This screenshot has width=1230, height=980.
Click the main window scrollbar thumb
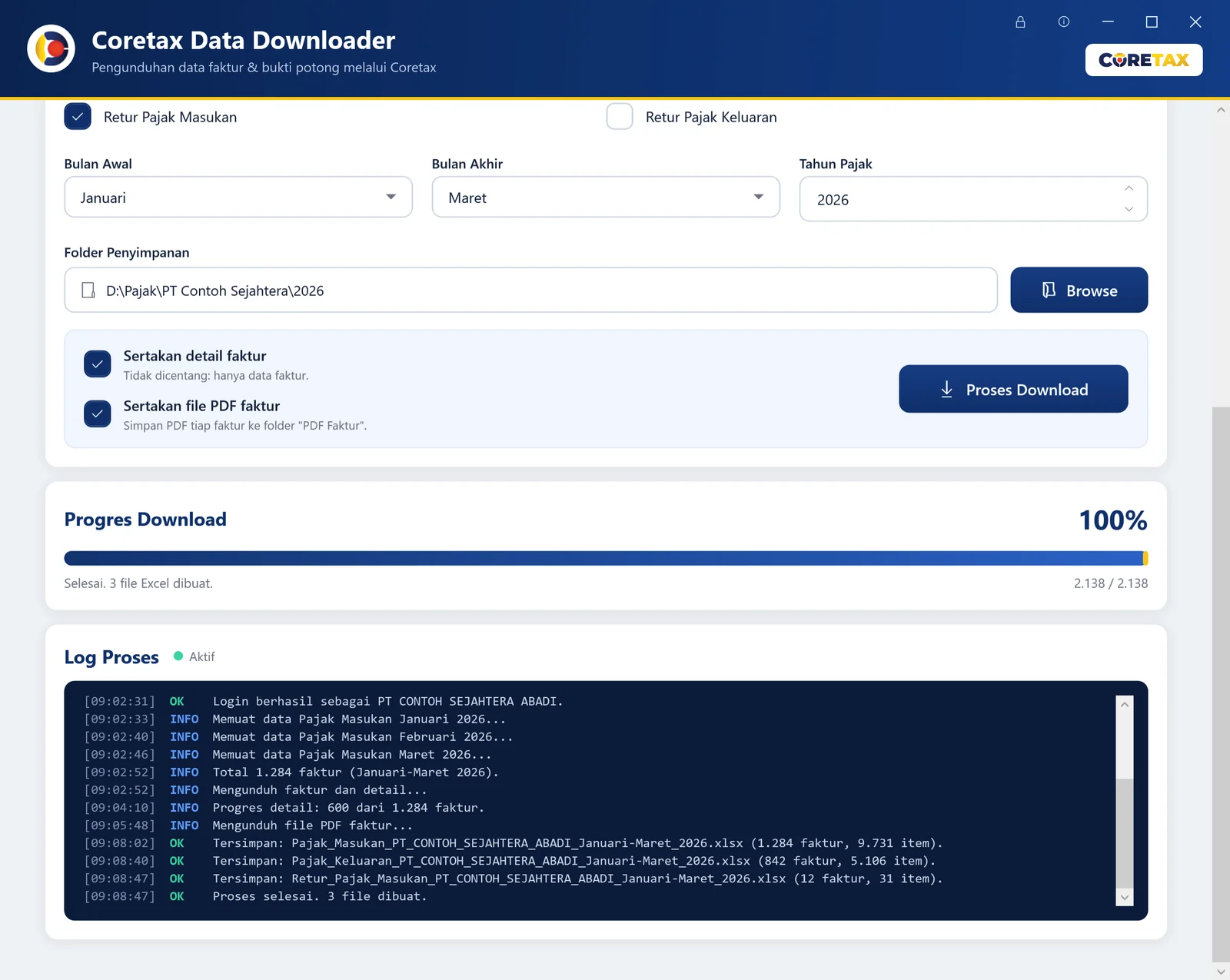[x=1221, y=684]
